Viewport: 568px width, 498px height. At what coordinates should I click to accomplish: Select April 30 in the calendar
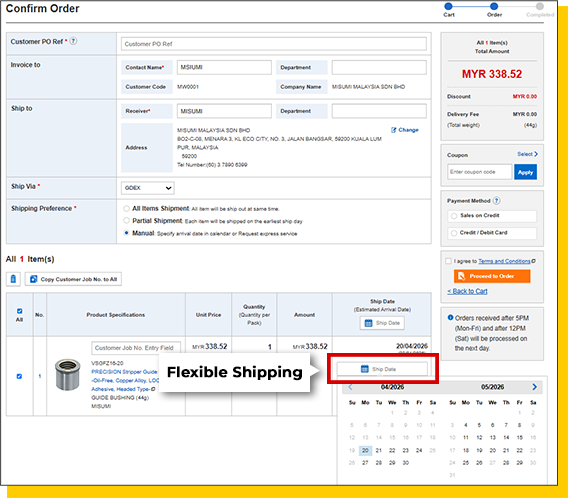click(405, 463)
